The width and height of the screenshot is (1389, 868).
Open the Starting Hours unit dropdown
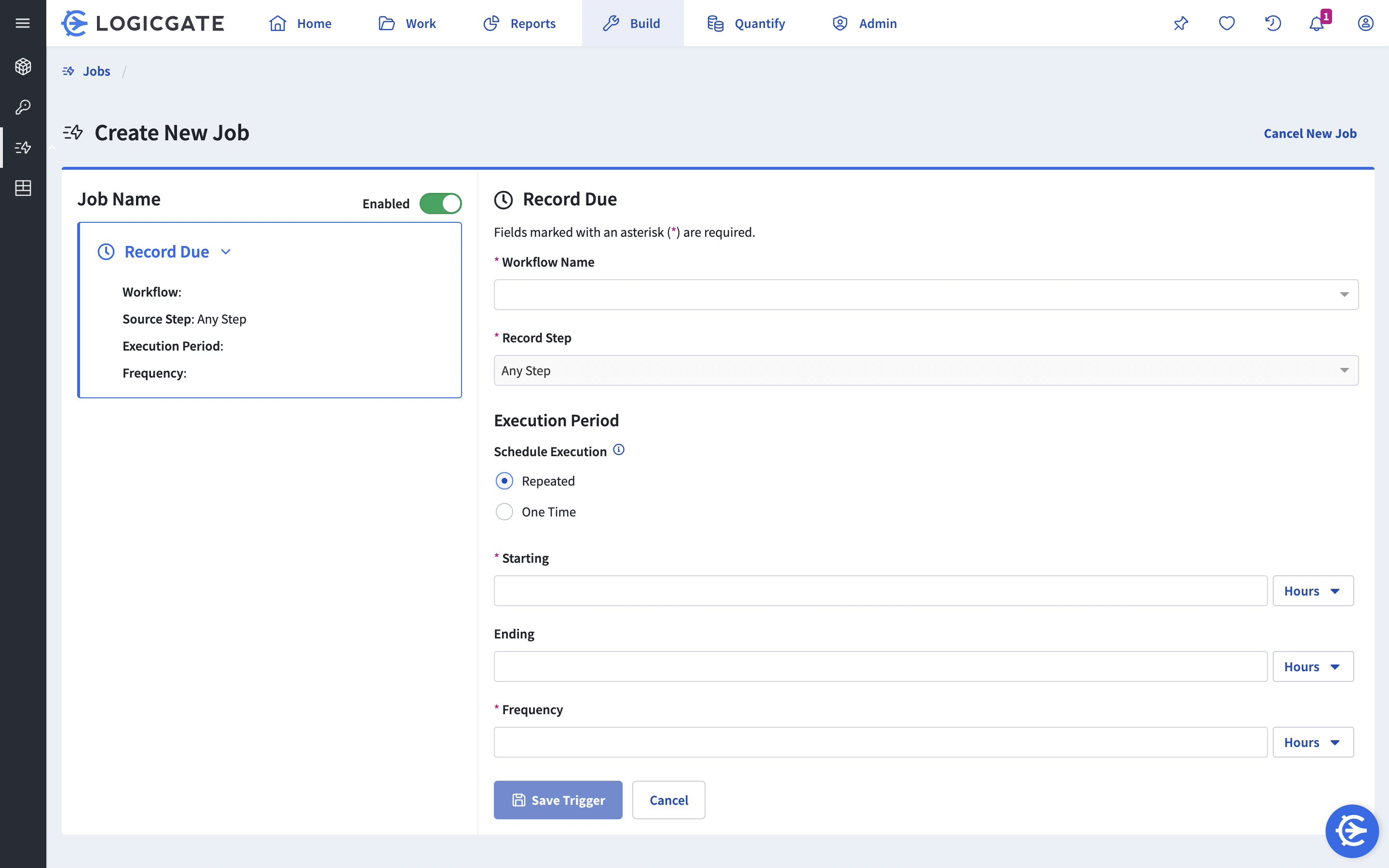1312,591
